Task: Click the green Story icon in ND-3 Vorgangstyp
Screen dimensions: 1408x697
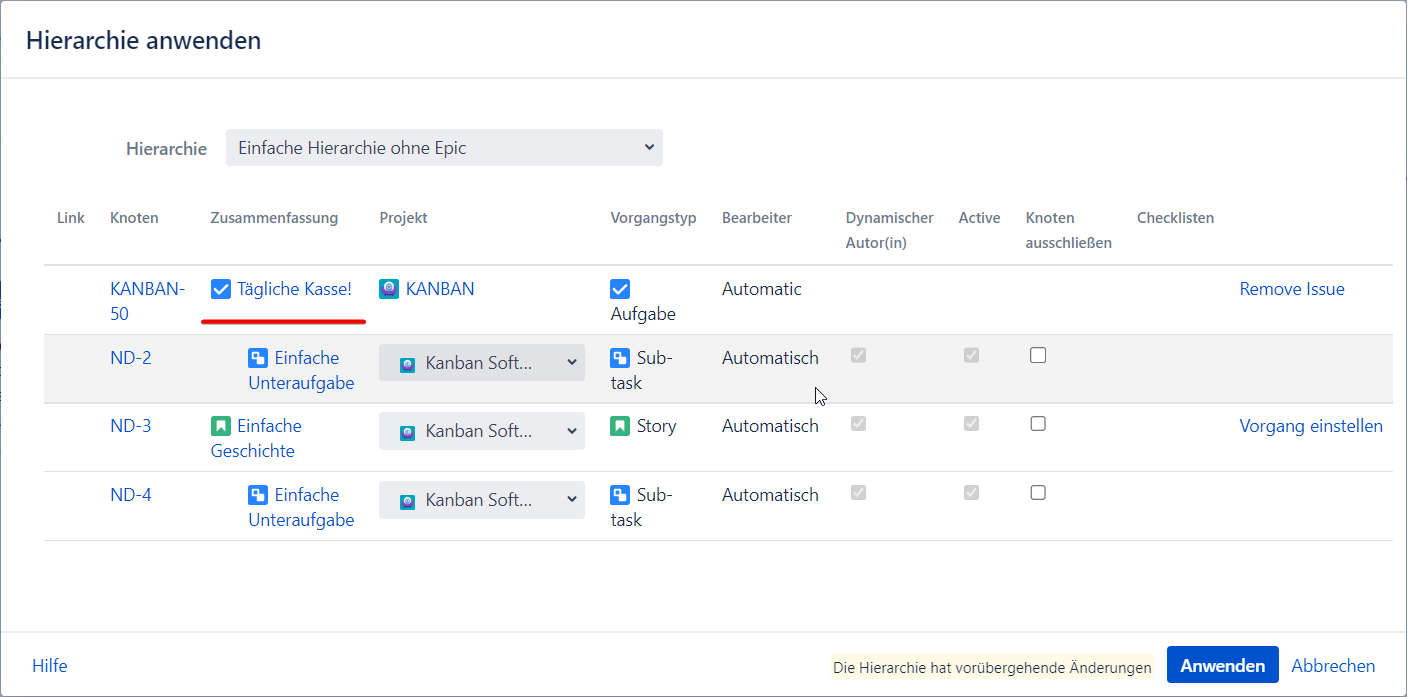Action: click(x=620, y=426)
